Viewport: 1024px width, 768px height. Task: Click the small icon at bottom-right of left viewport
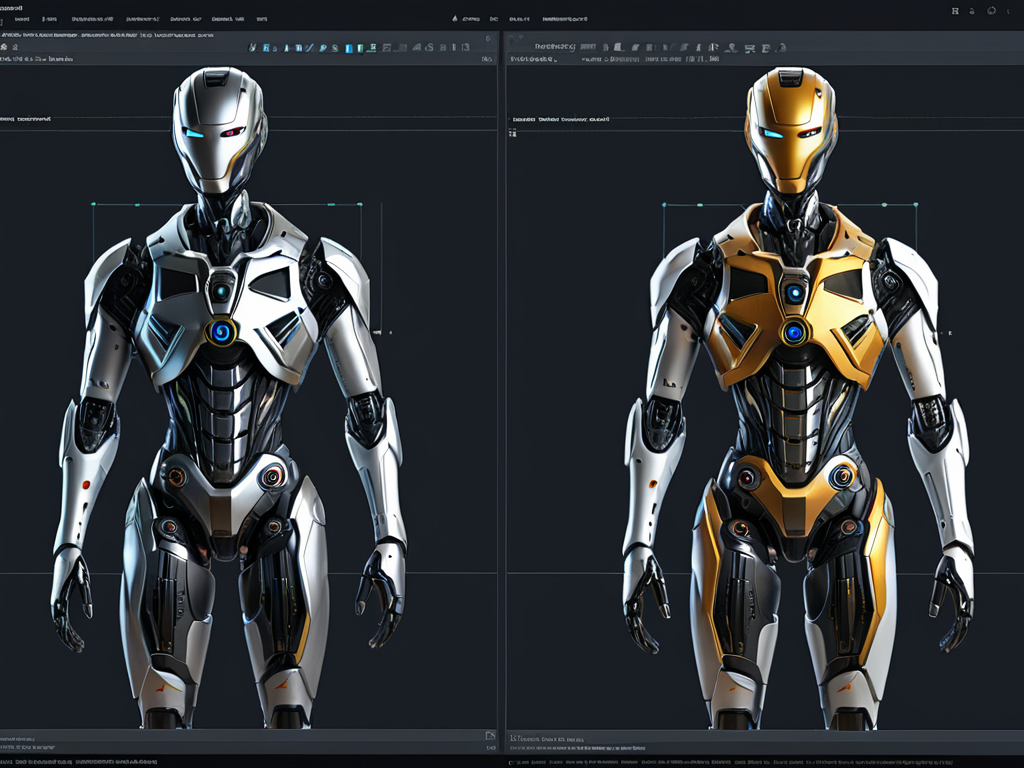pos(489,735)
